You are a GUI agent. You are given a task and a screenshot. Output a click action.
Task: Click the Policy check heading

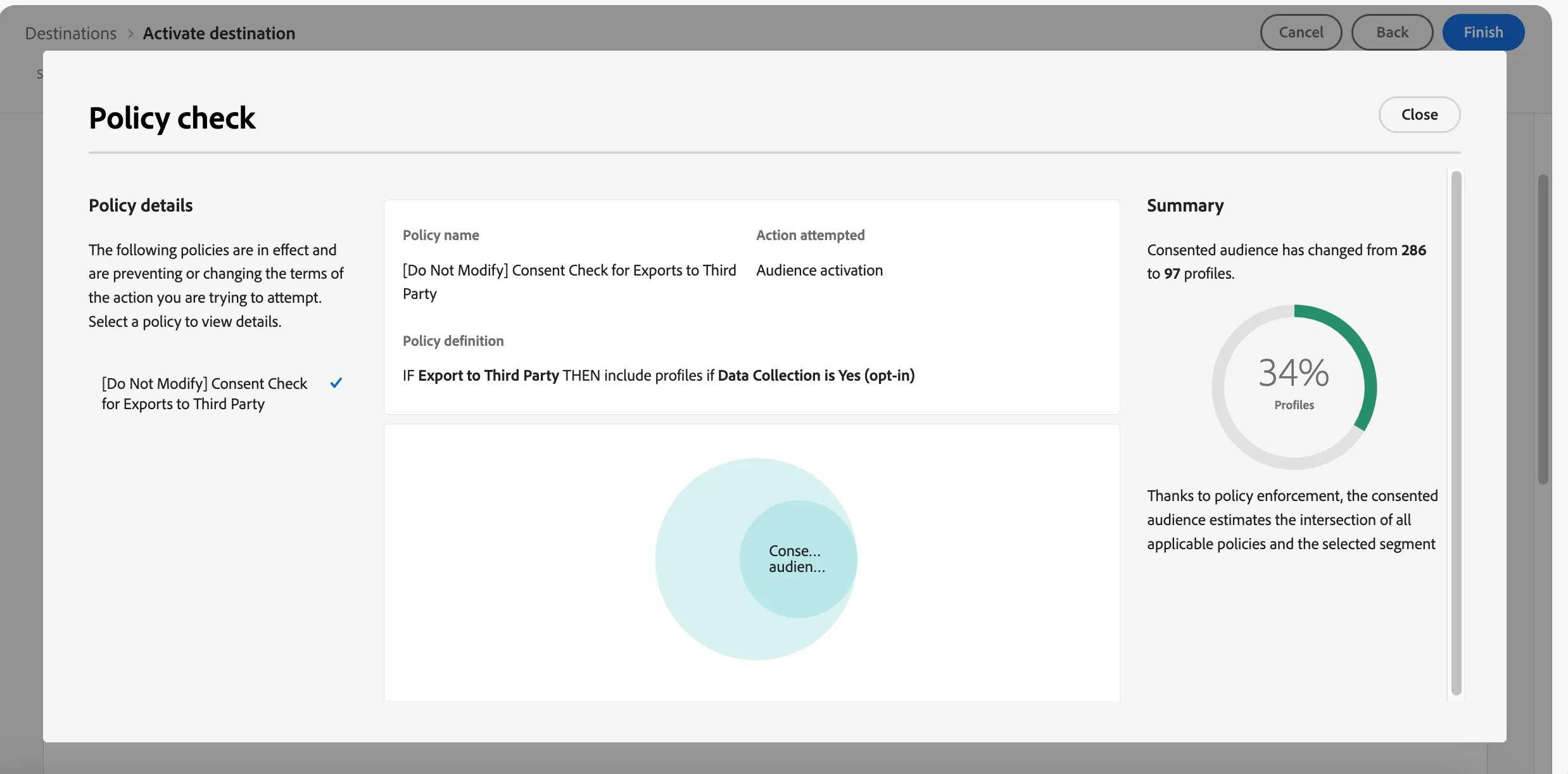point(172,118)
